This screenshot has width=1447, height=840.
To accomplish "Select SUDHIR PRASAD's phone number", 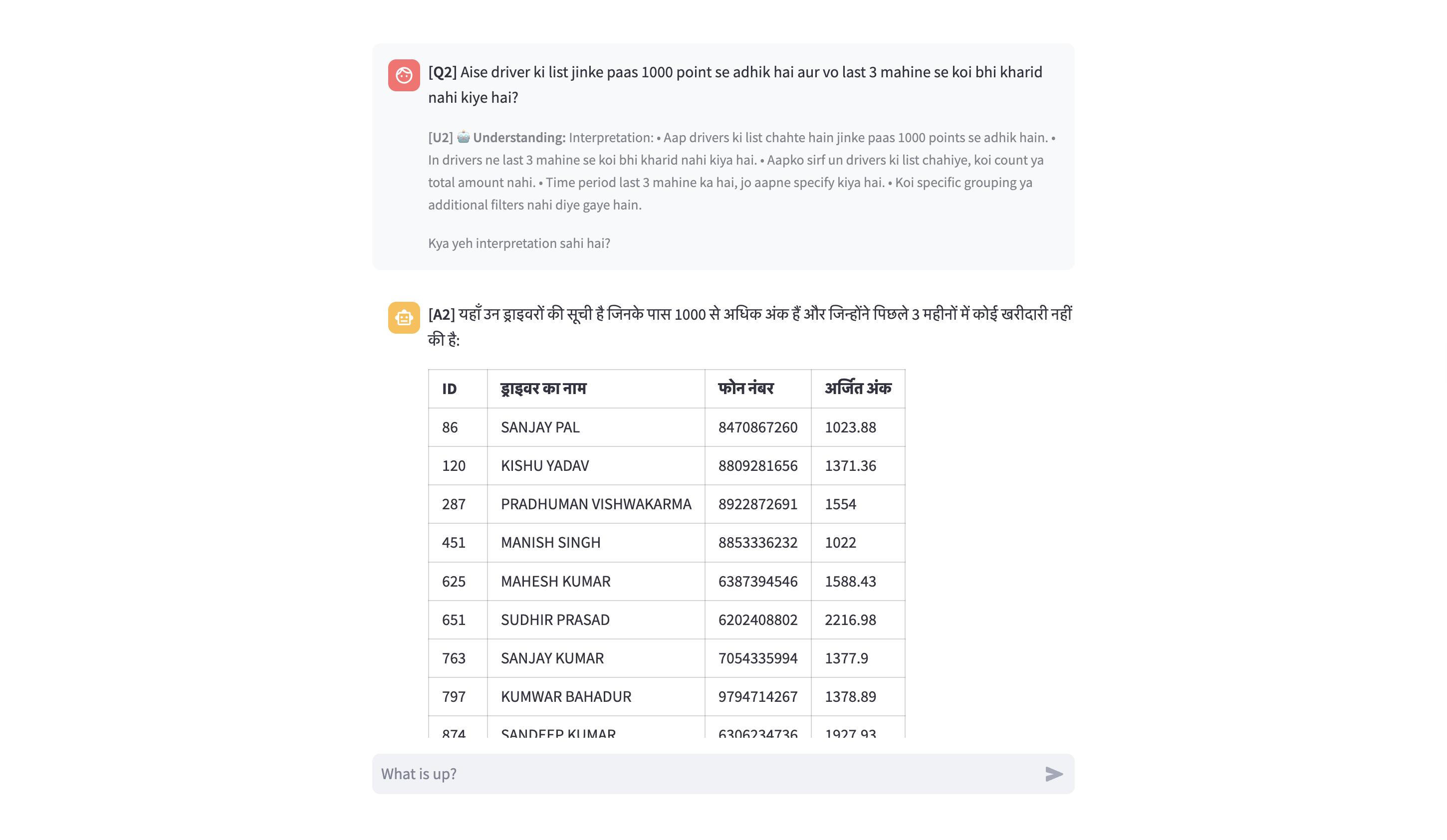I will [x=757, y=620].
